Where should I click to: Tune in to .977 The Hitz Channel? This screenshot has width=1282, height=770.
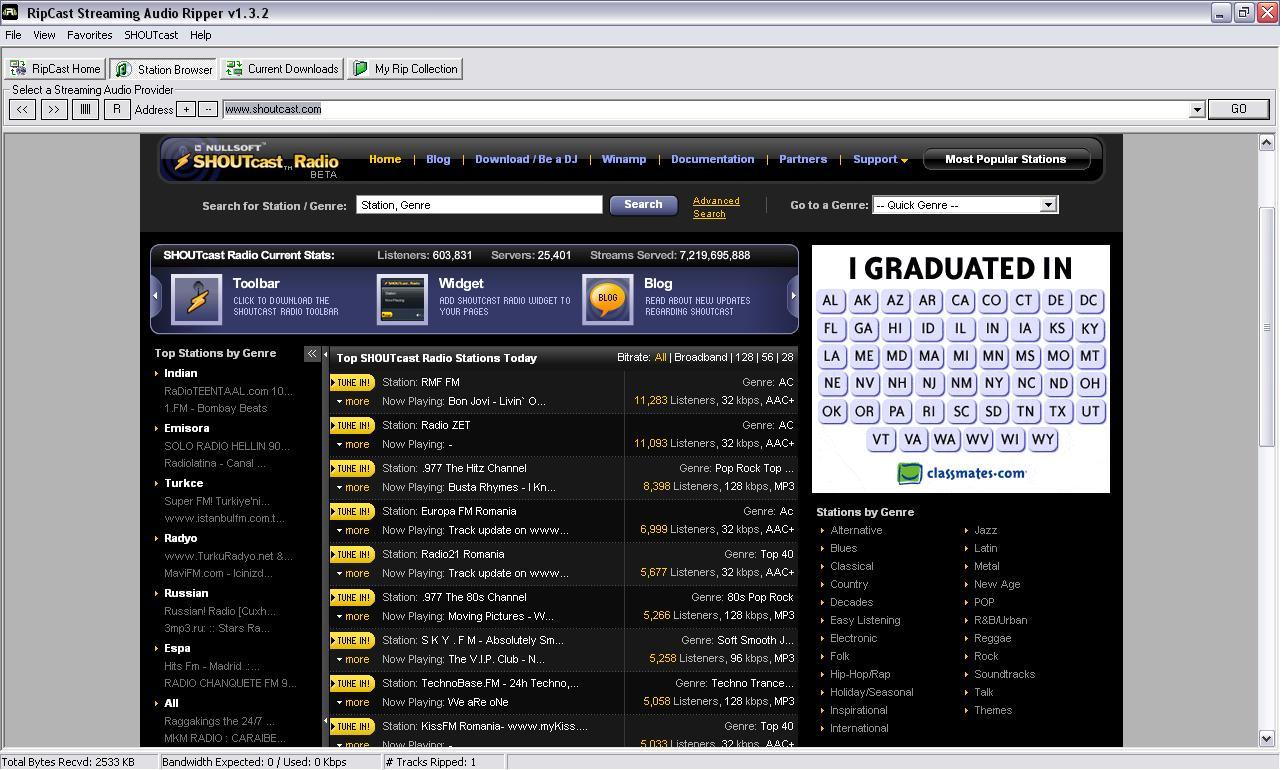(352, 468)
